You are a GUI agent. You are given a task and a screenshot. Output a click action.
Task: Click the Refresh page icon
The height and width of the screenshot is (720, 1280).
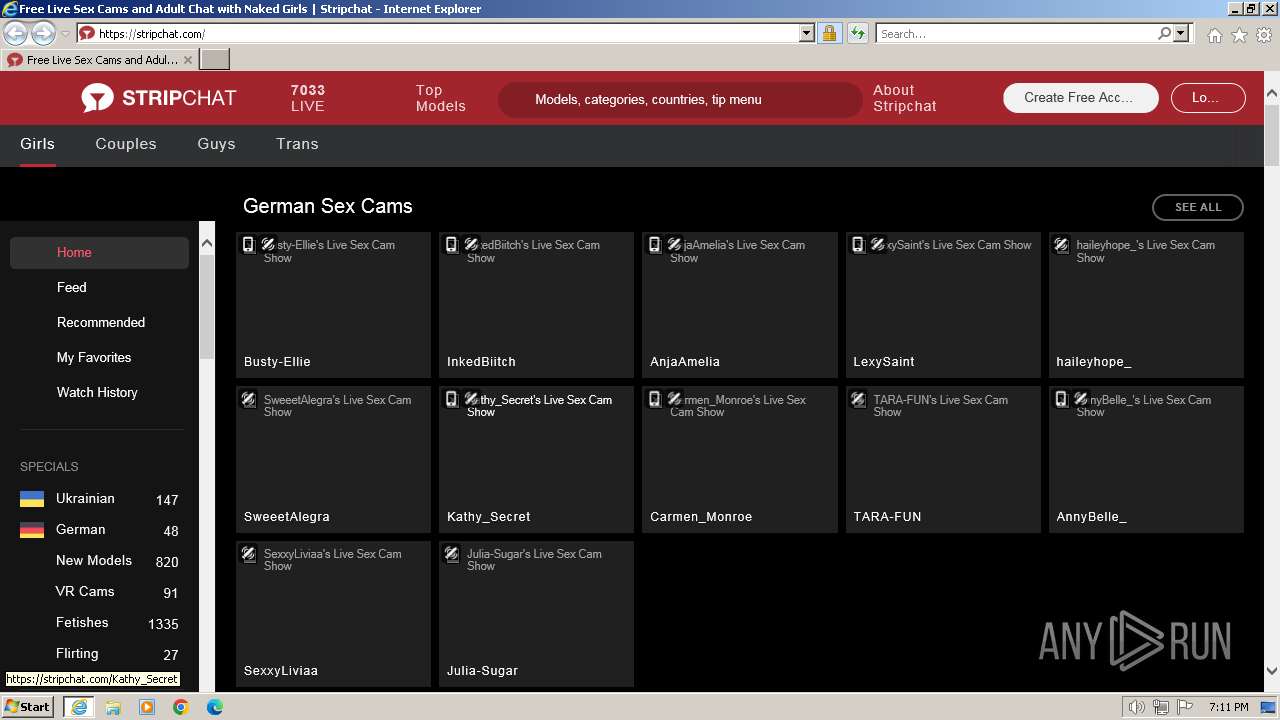click(x=857, y=33)
